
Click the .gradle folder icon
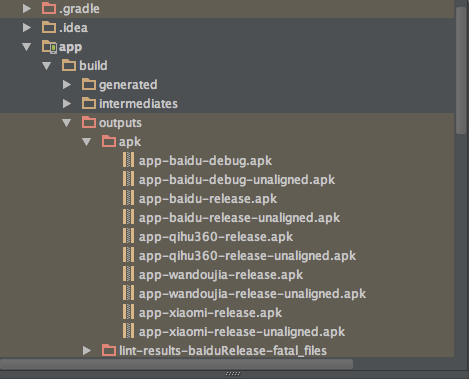(49, 8)
